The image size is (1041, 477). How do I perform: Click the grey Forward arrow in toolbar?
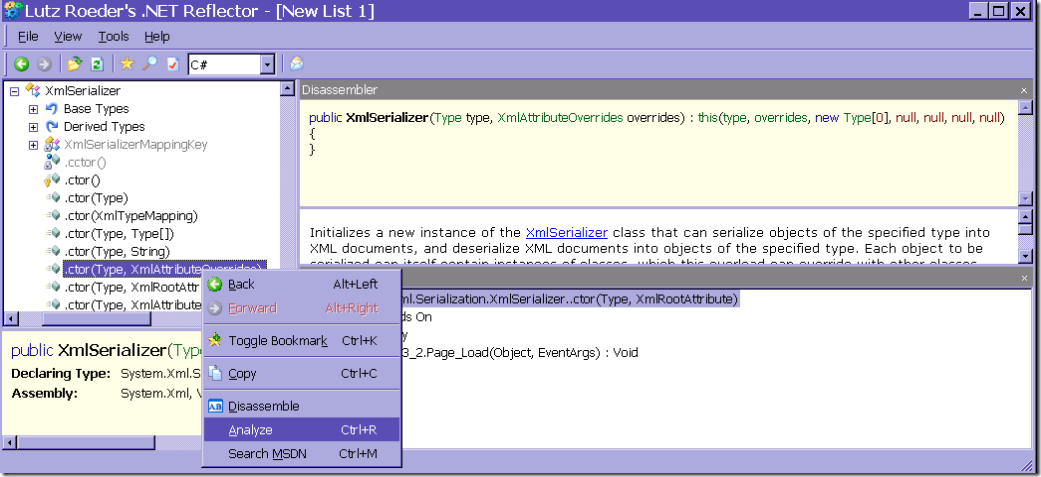click(x=44, y=64)
